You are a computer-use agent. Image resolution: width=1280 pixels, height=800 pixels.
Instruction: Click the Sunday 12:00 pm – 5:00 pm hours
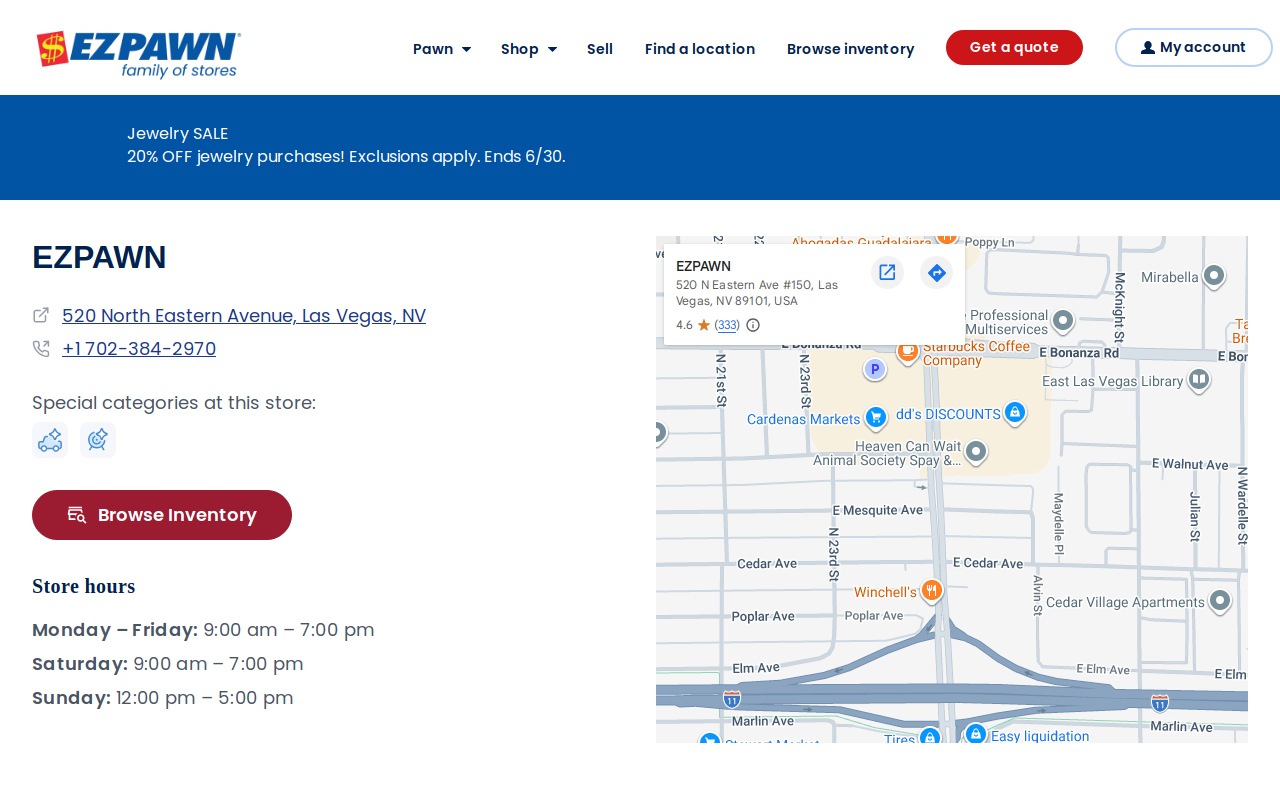coord(163,698)
